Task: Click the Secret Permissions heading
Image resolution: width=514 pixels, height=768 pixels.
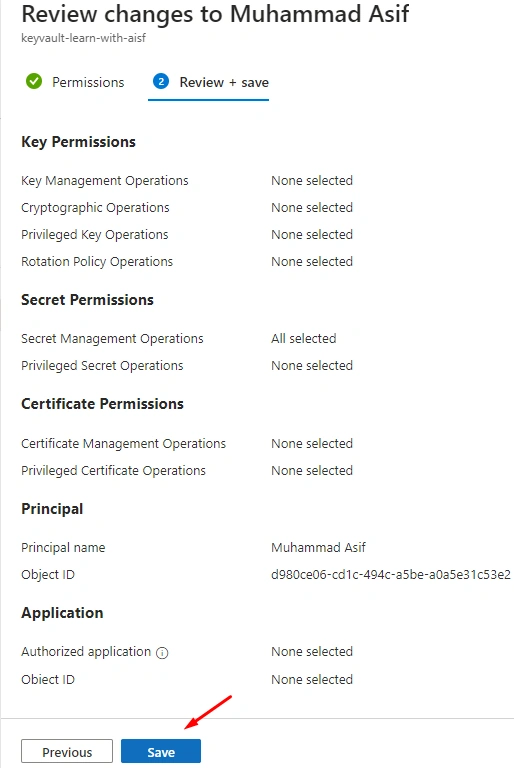Action: (87, 300)
